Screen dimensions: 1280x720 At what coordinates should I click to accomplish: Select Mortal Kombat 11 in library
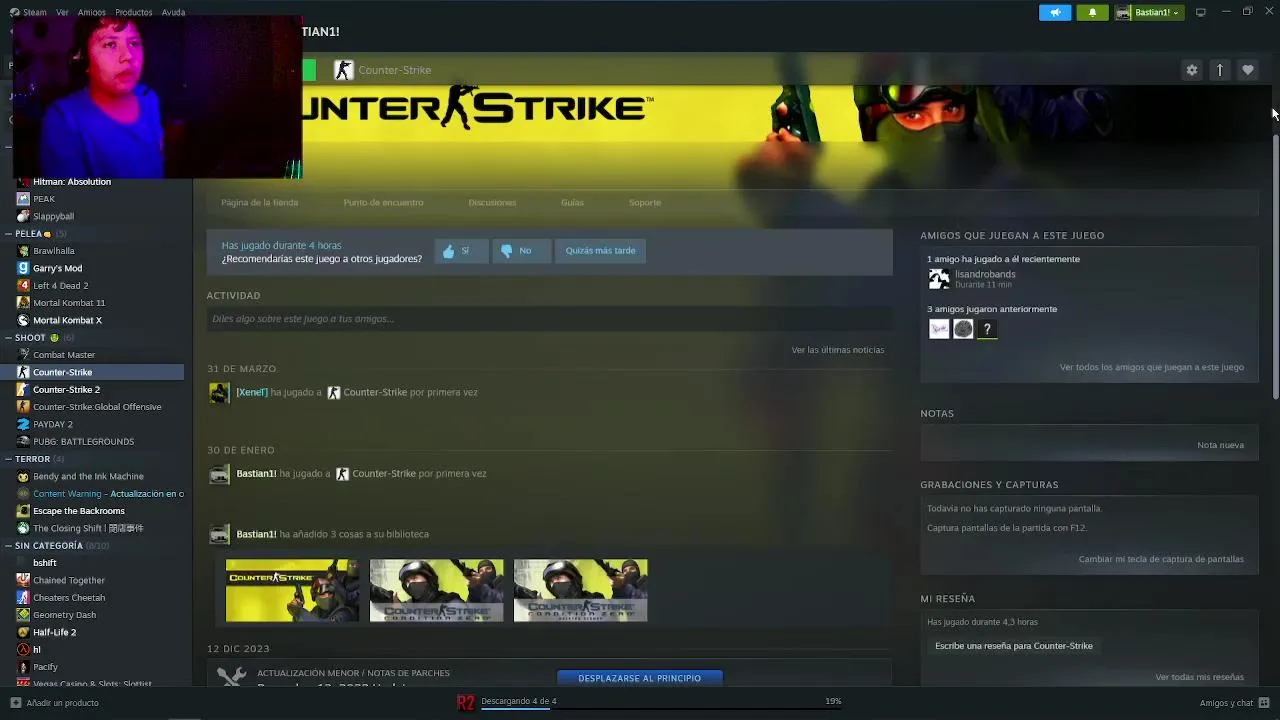coord(68,303)
